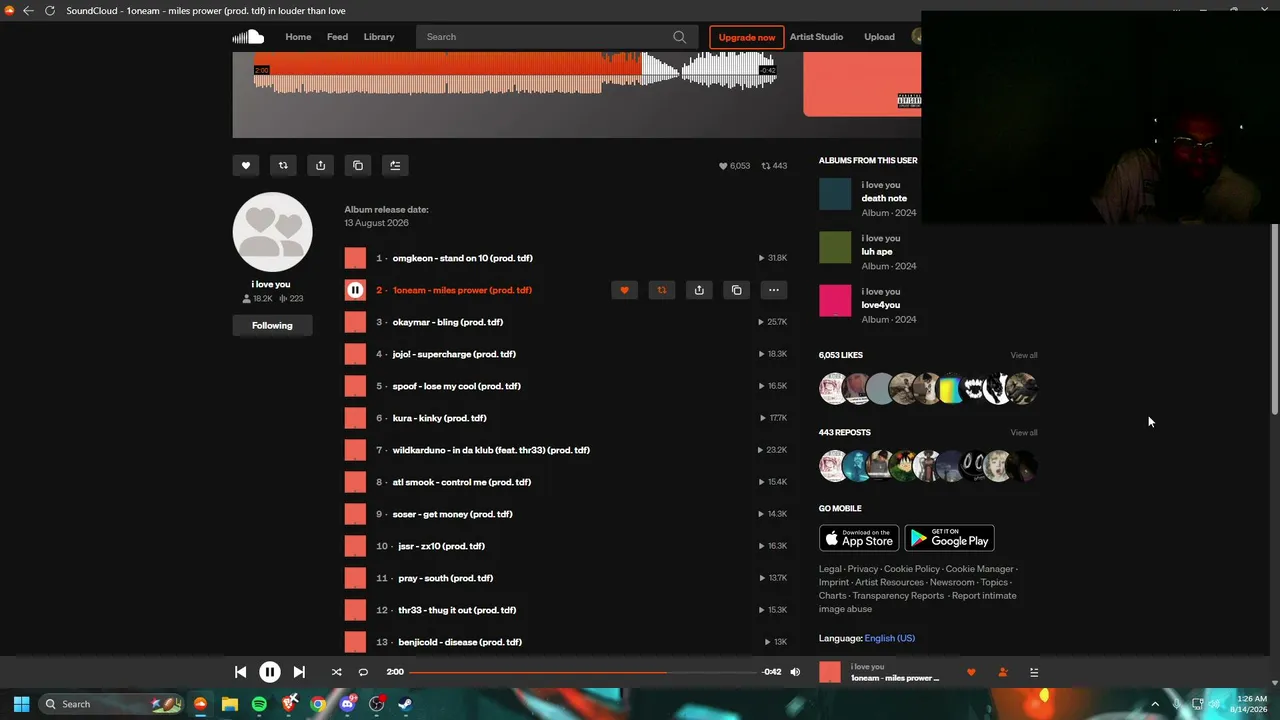Click the browser back arrow
Viewport: 1280px width, 720px height.
[28, 11]
